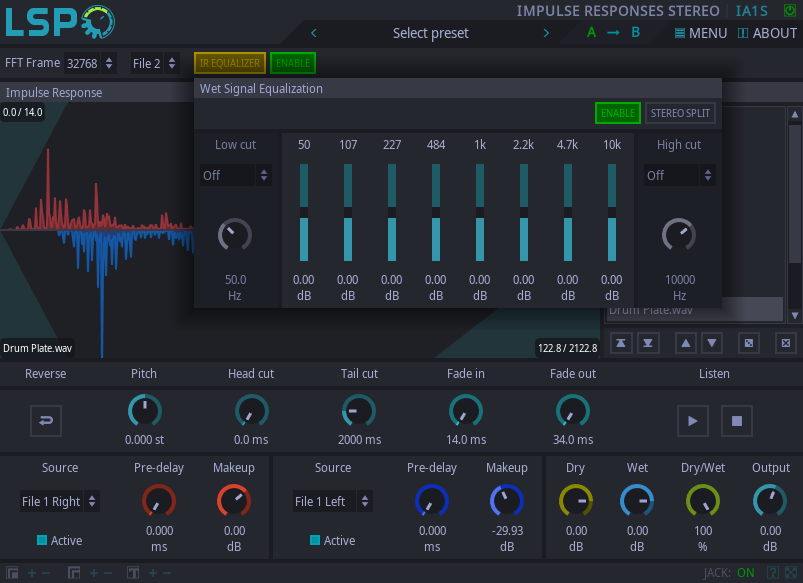803x583 pixels.
Task: Click the 4.7k band gain slider
Action: [568, 213]
